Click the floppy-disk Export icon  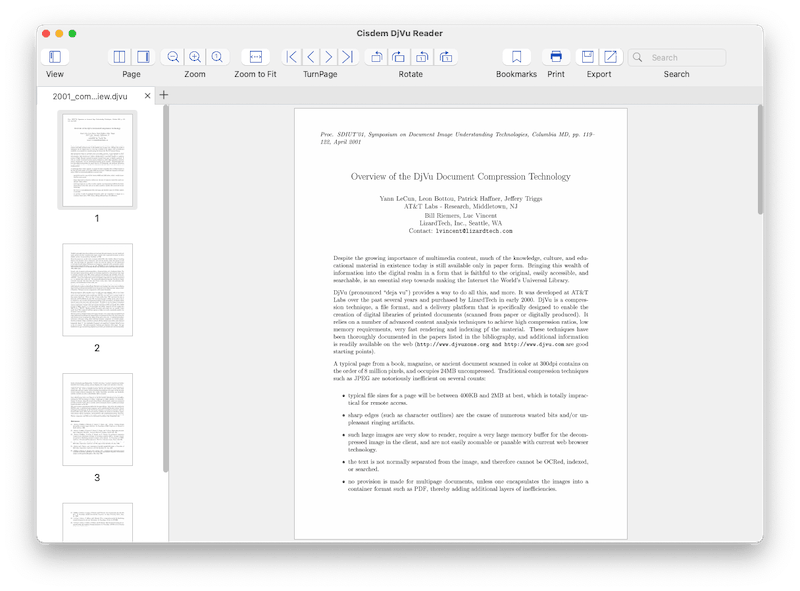(588, 57)
